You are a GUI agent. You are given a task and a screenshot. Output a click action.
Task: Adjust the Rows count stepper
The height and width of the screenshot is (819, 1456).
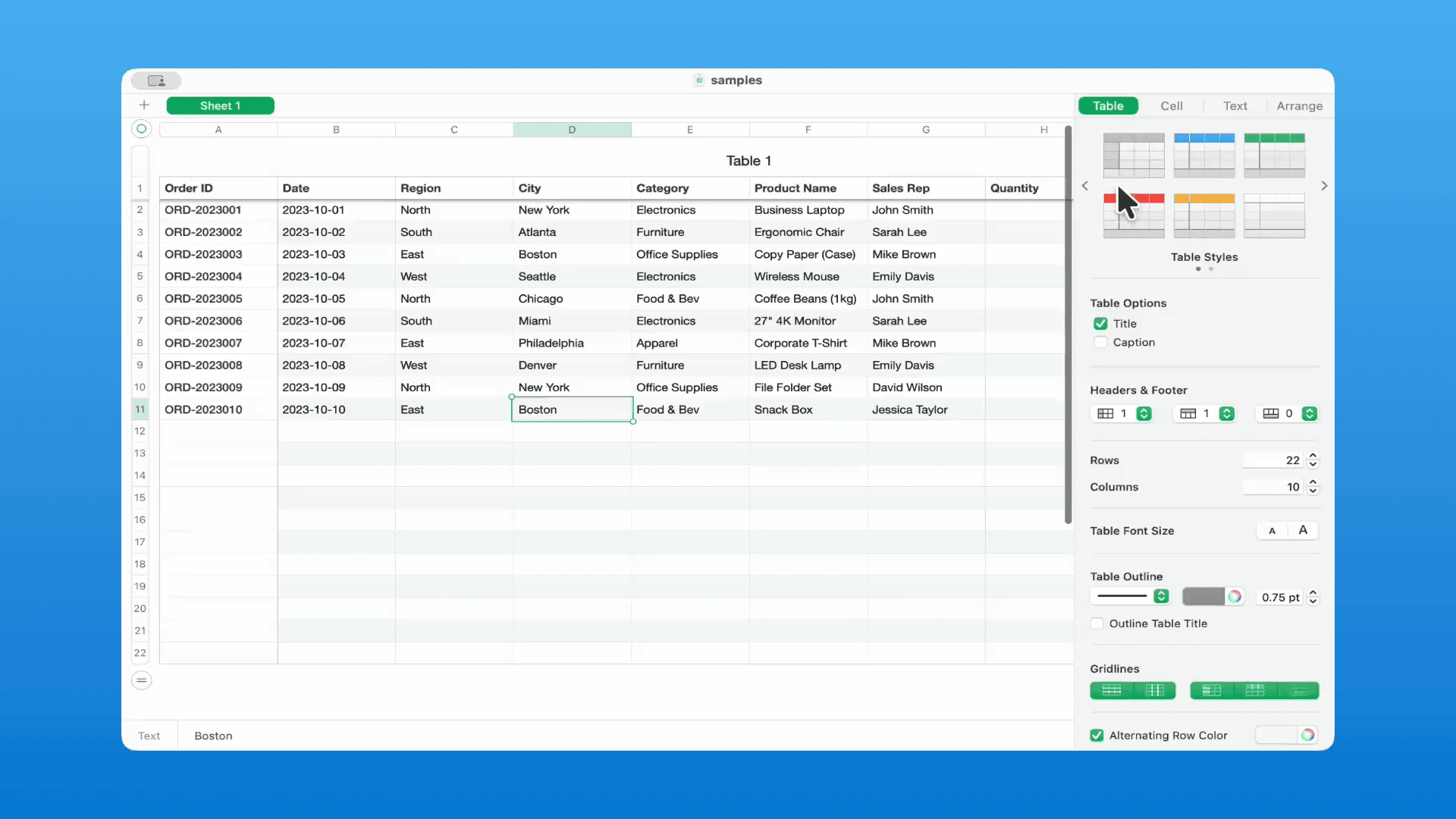click(1313, 460)
